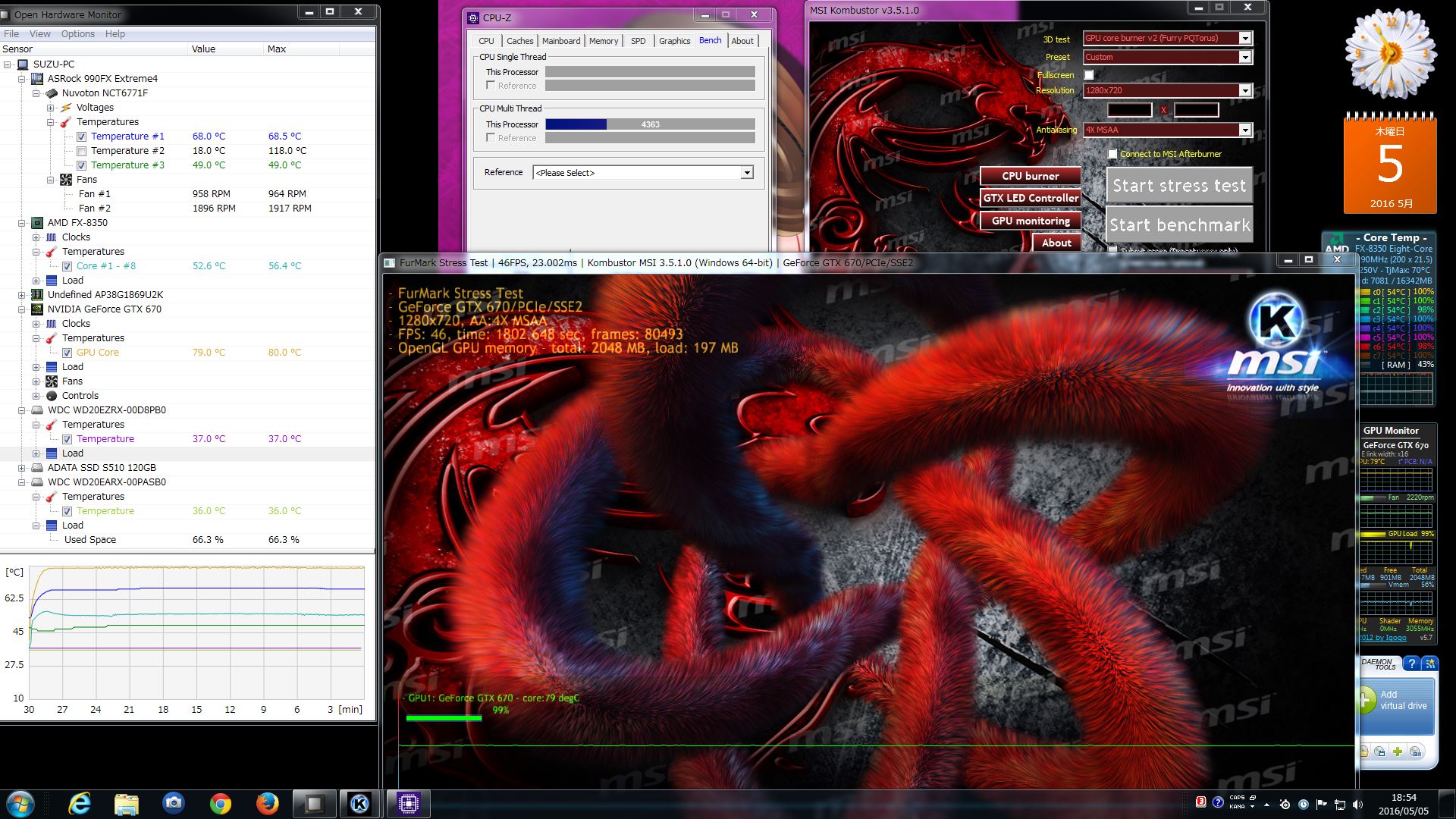Open the Options menu
Viewport: 1456px width, 819px height.
click(78, 34)
